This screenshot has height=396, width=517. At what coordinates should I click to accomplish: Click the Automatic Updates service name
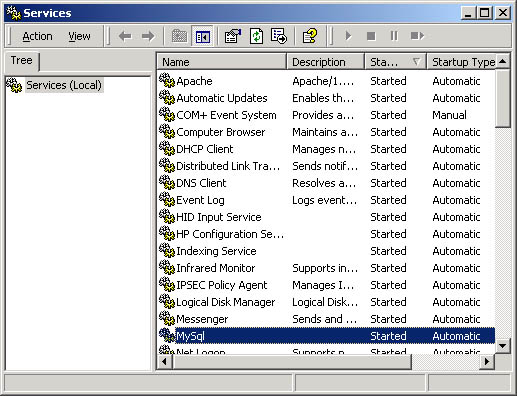(x=222, y=98)
